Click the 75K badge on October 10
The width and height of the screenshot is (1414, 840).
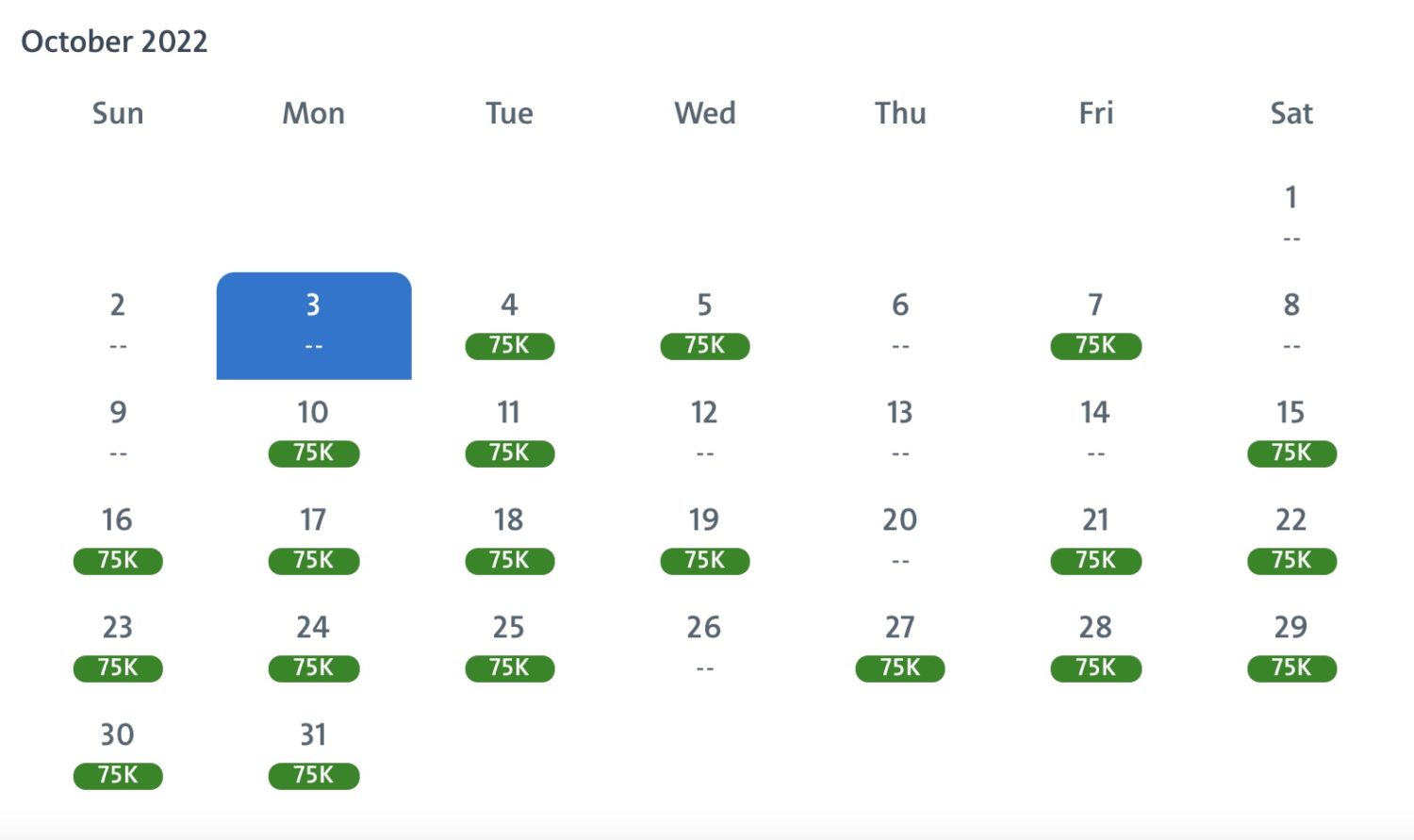point(314,453)
